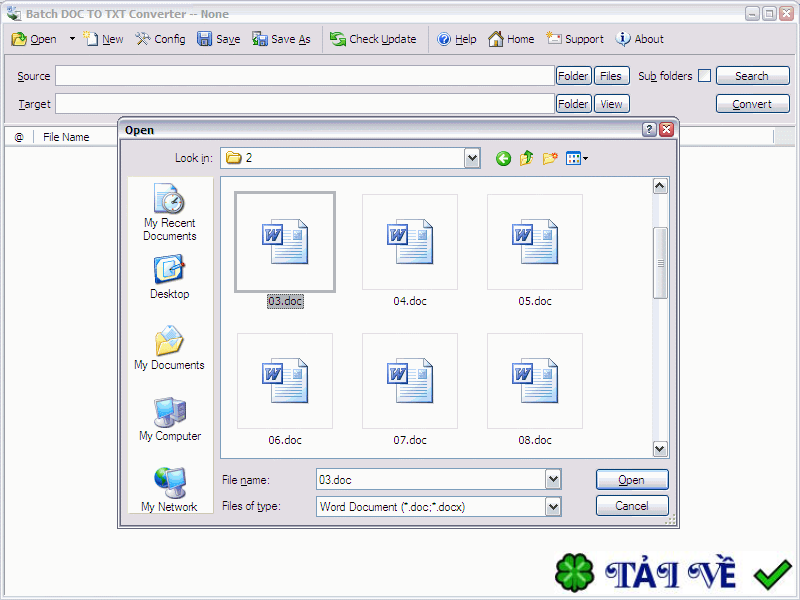Click the file list scrollbar thumb
This screenshot has width=800, height=600.
point(660,263)
